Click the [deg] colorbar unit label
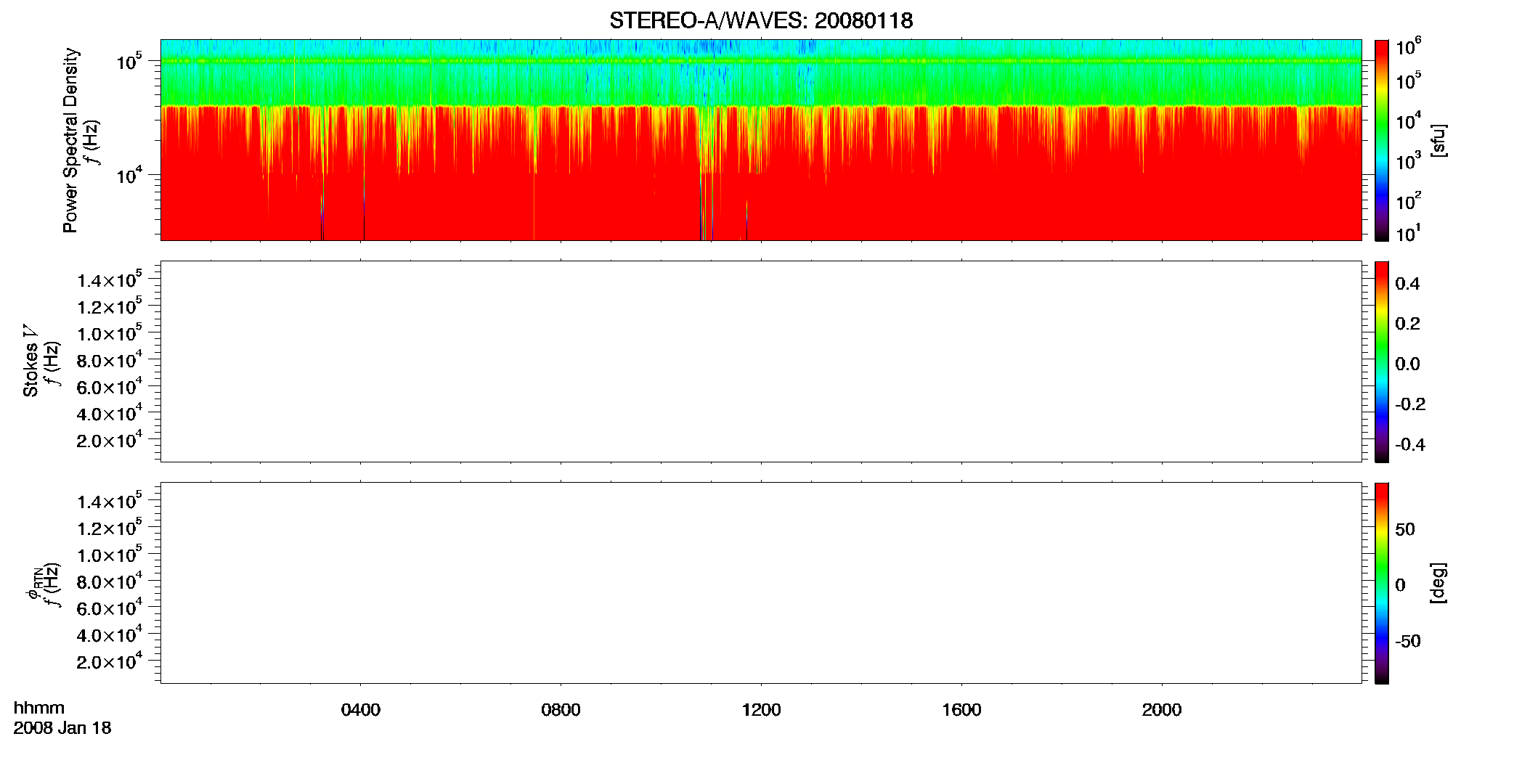1522x784 pixels. (x=1438, y=583)
